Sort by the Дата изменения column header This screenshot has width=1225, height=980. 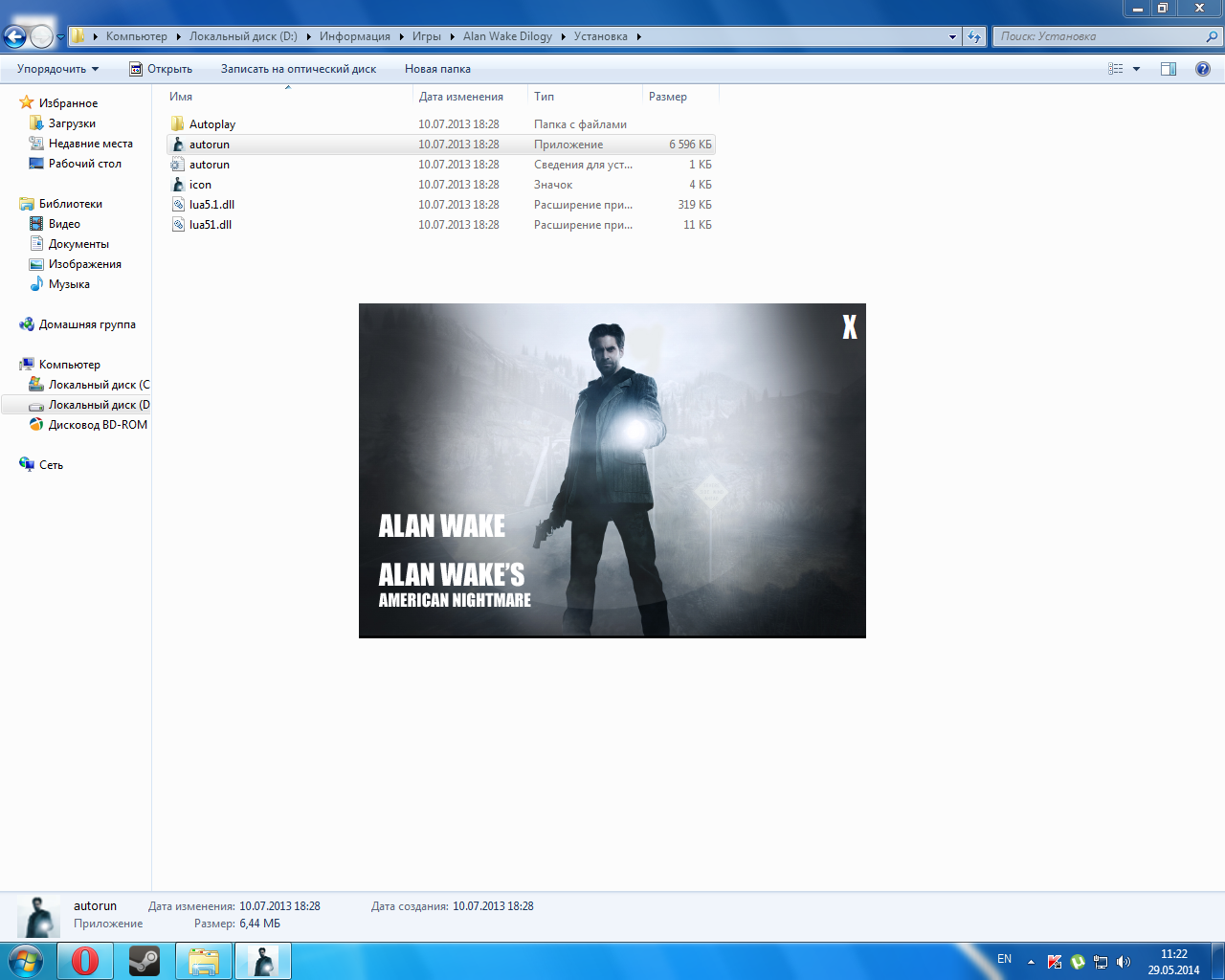click(x=470, y=97)
